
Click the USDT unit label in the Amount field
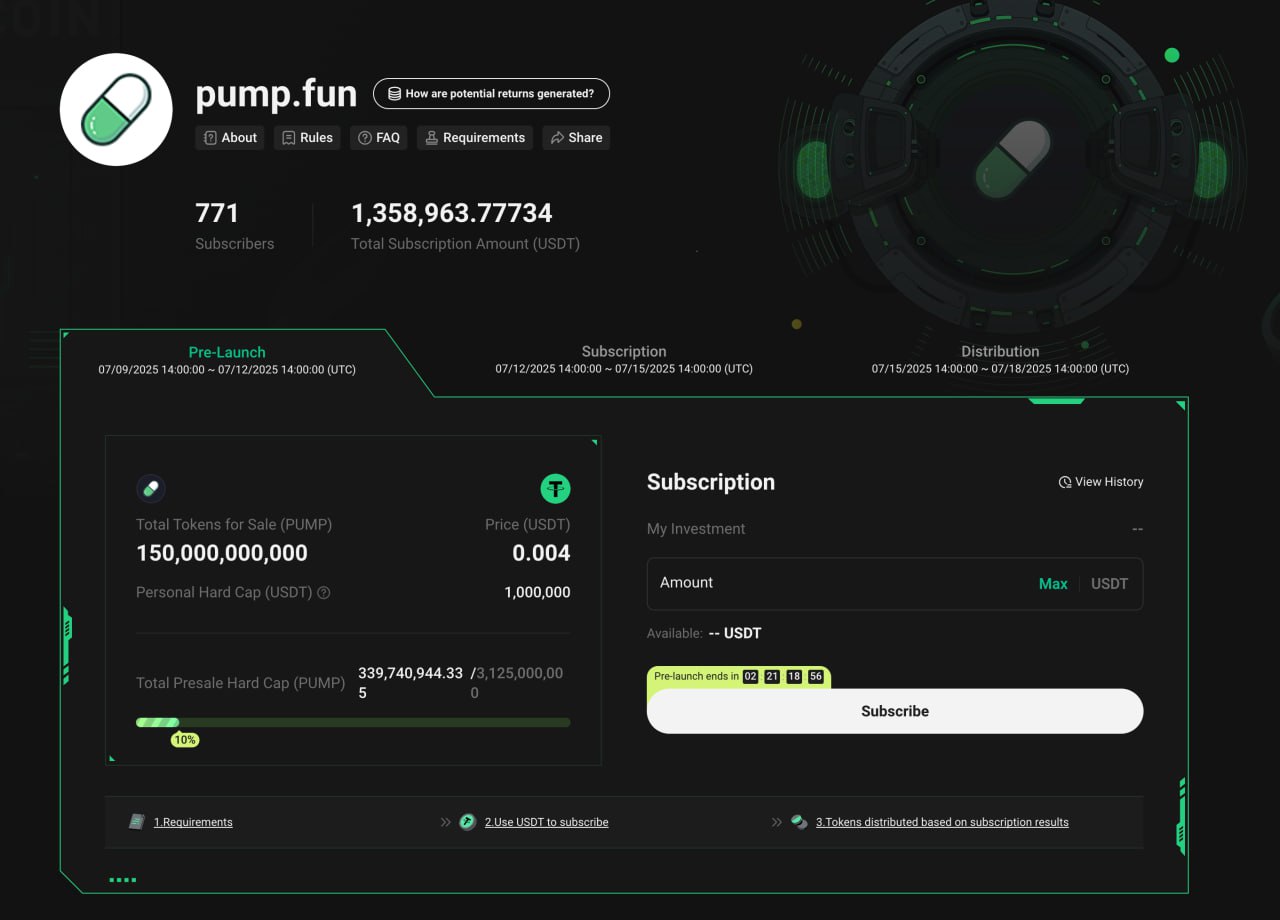click(1109, 584)
